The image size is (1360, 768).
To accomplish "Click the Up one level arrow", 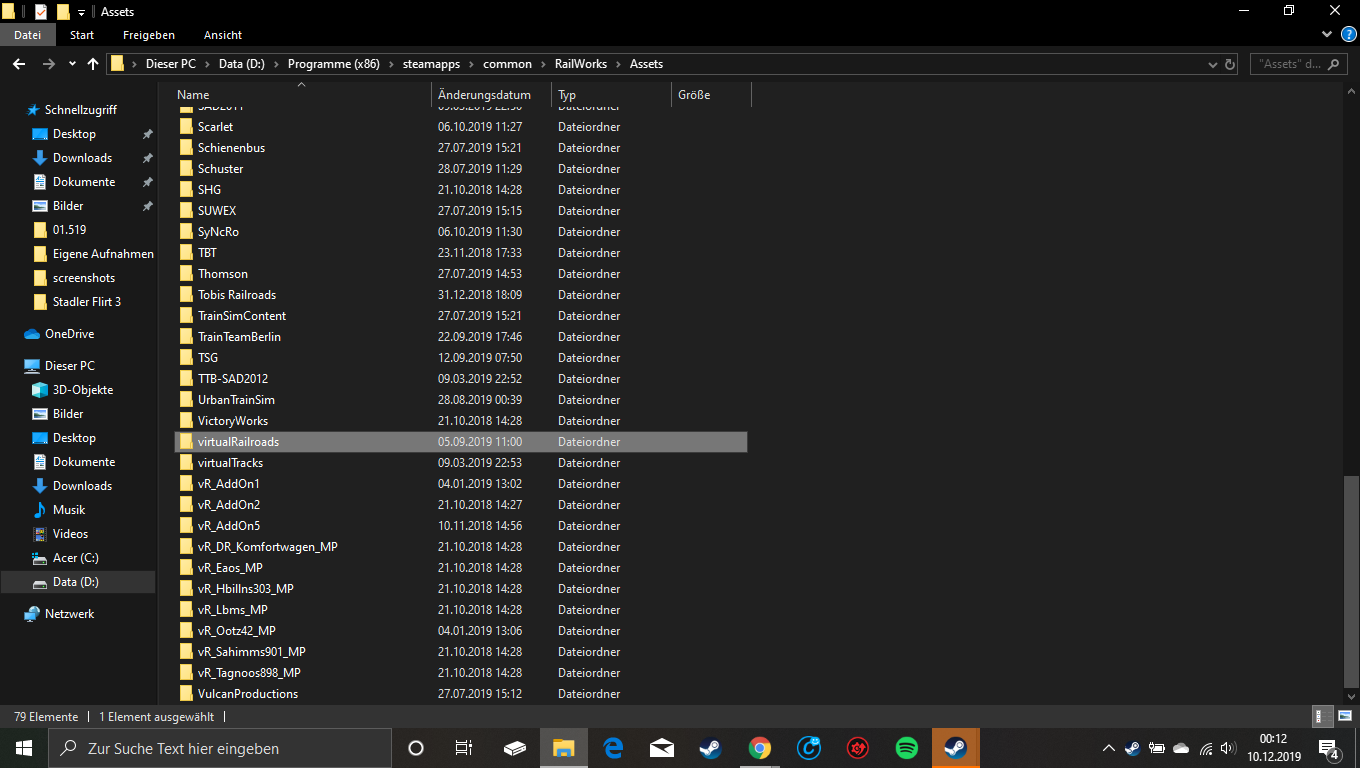I will pyautogui.click(x=93, y=64).
